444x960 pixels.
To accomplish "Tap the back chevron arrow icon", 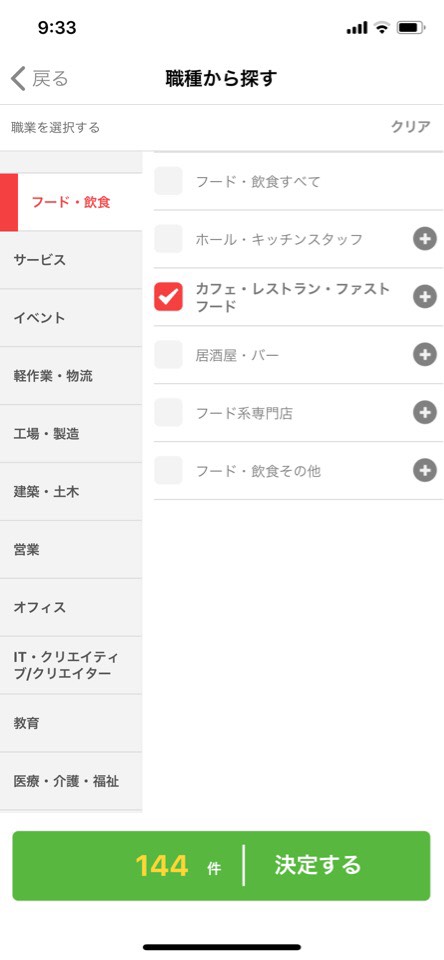I will click(x=18, y=79).
